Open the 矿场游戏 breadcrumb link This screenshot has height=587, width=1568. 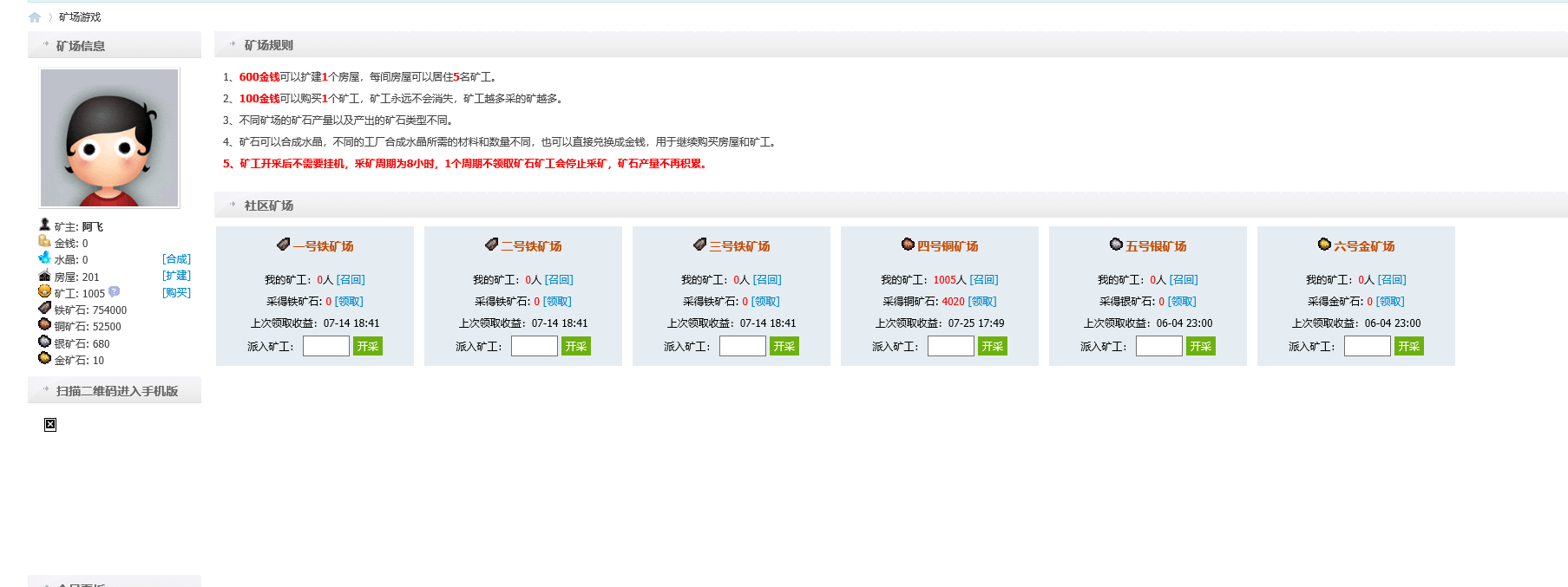pos(80,17)
